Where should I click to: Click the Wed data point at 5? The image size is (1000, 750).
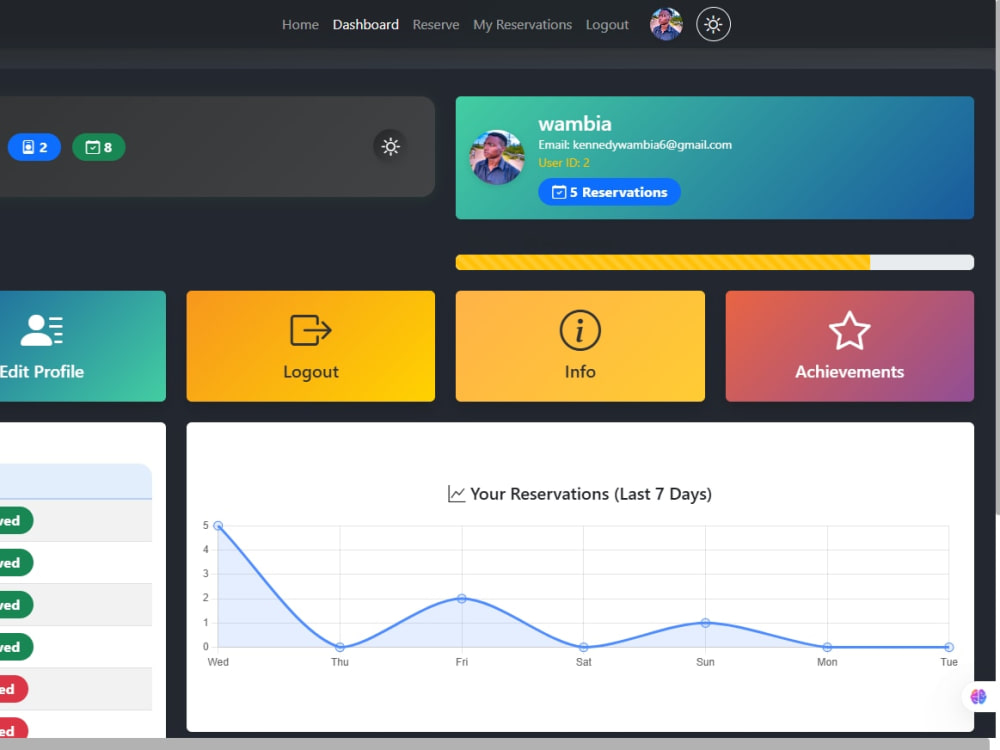click(x=218, y=526)
